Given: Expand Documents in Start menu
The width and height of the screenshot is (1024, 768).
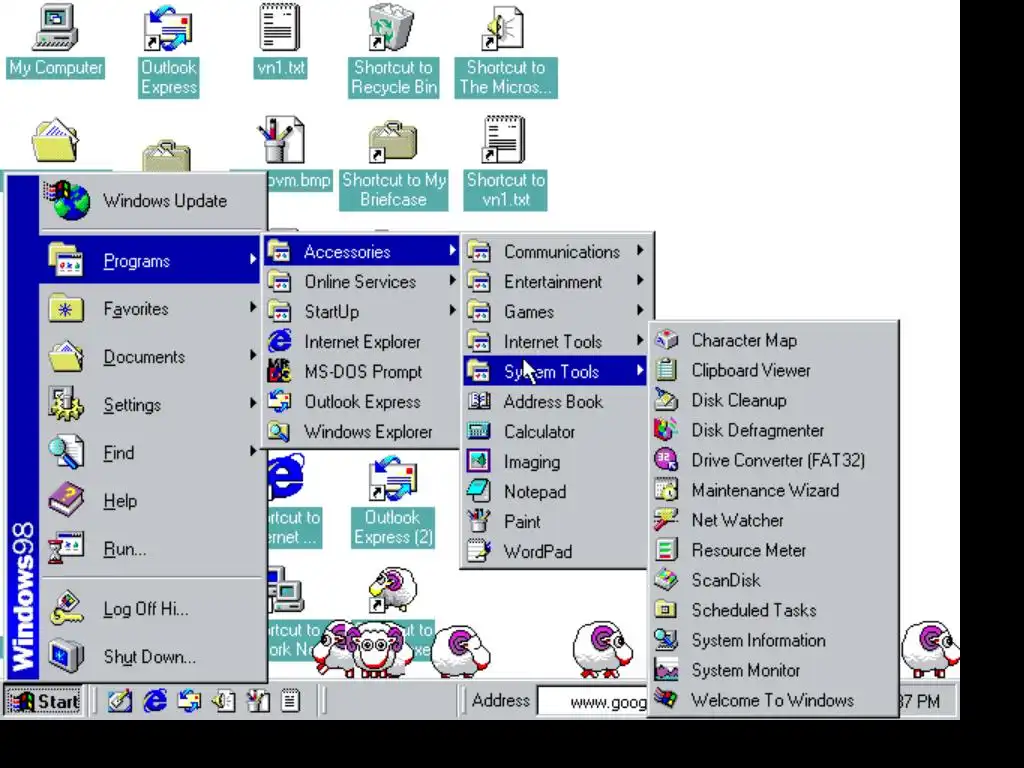Looking at the screenshot, I should (151, 357).
